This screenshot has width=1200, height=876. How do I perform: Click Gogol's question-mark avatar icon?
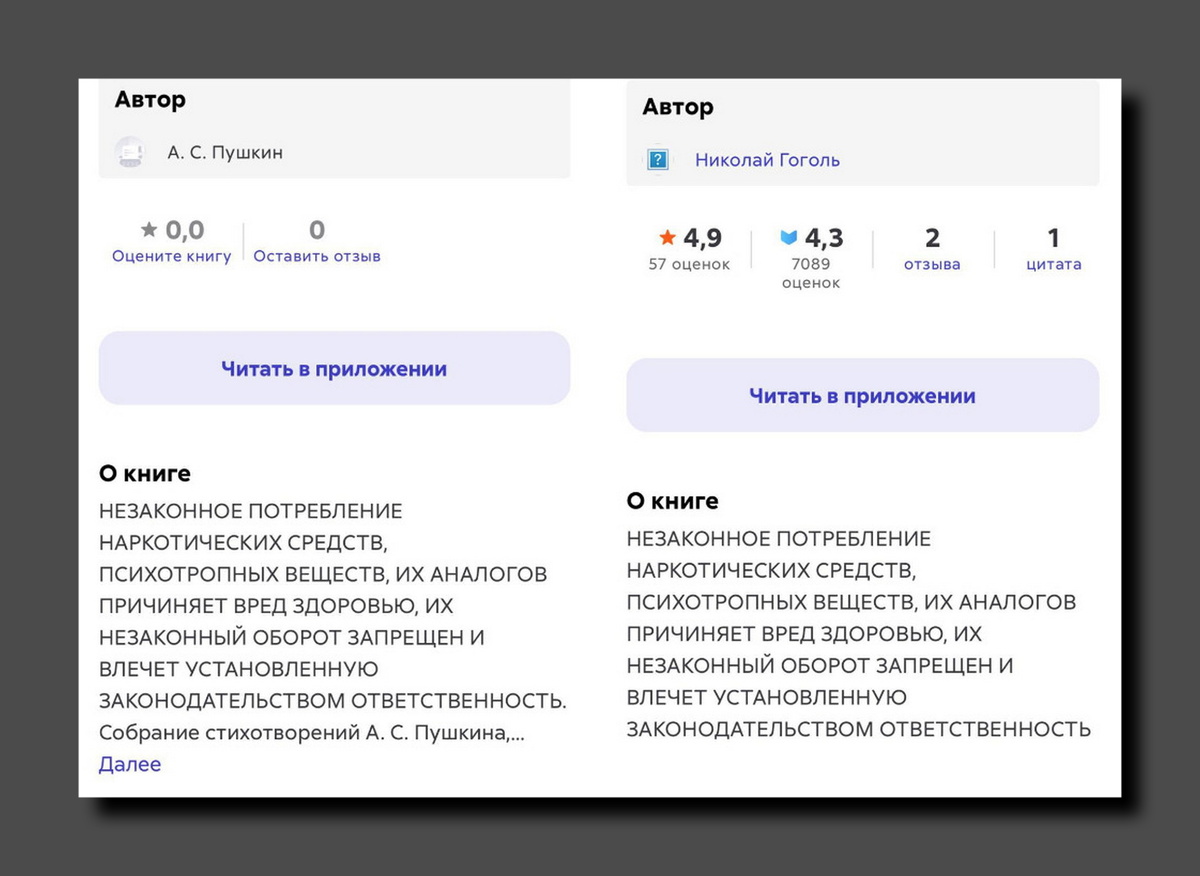click(658, 159)
